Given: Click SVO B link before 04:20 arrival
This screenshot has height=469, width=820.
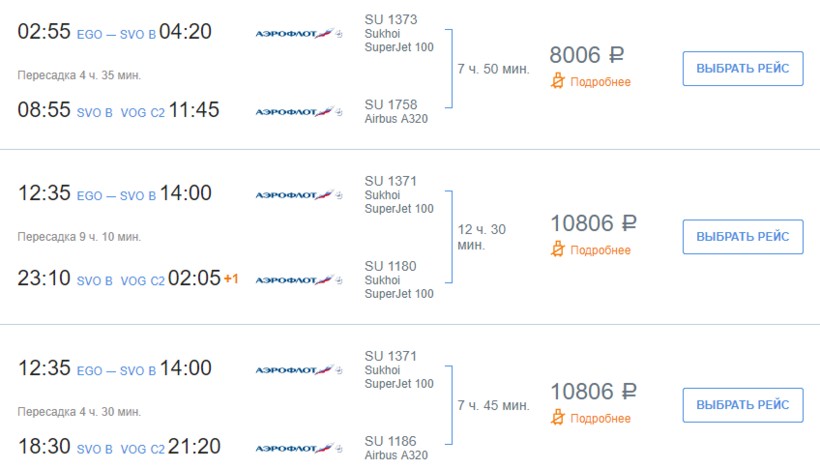Looking at the screenshot, I should pyautogui.click(x=139, y=34).
